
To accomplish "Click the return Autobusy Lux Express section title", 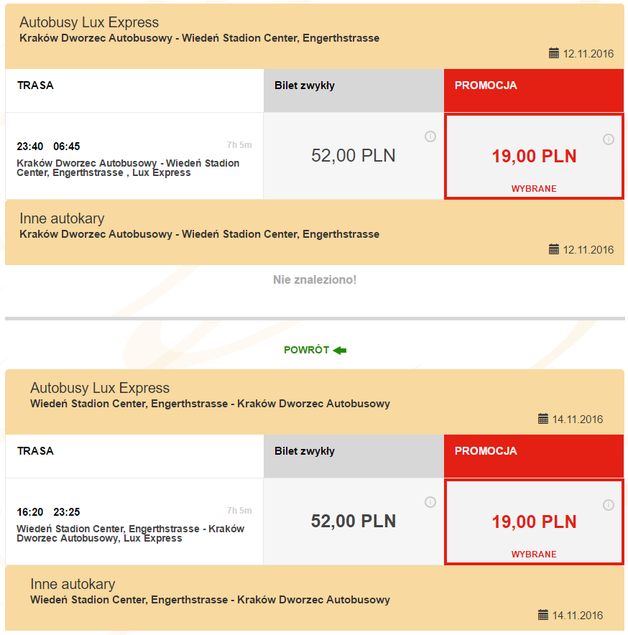I will coord(100,388).
